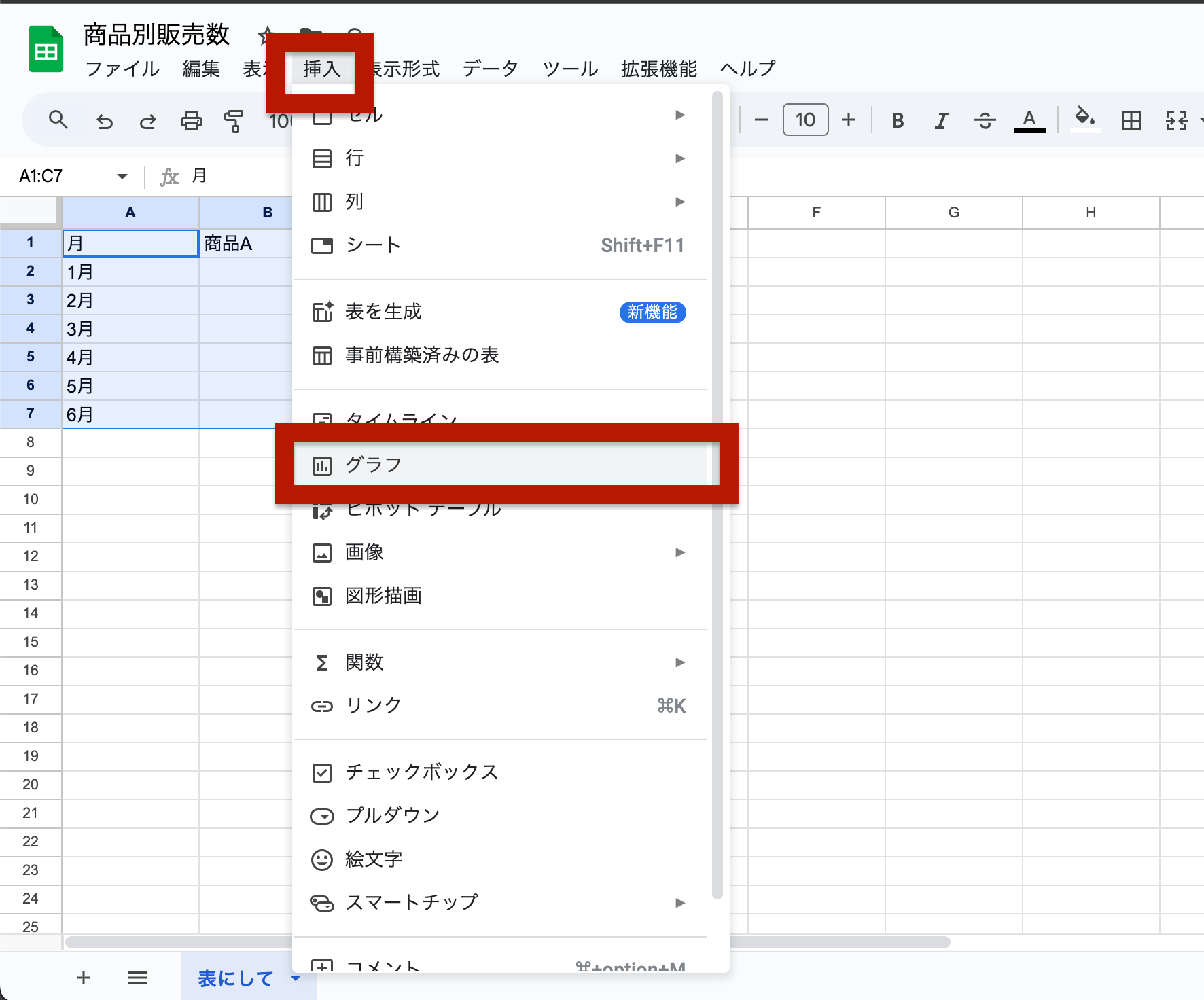1204x1000 pixels.
Task: Open the name box dropdown
Action: click(122, 176)
